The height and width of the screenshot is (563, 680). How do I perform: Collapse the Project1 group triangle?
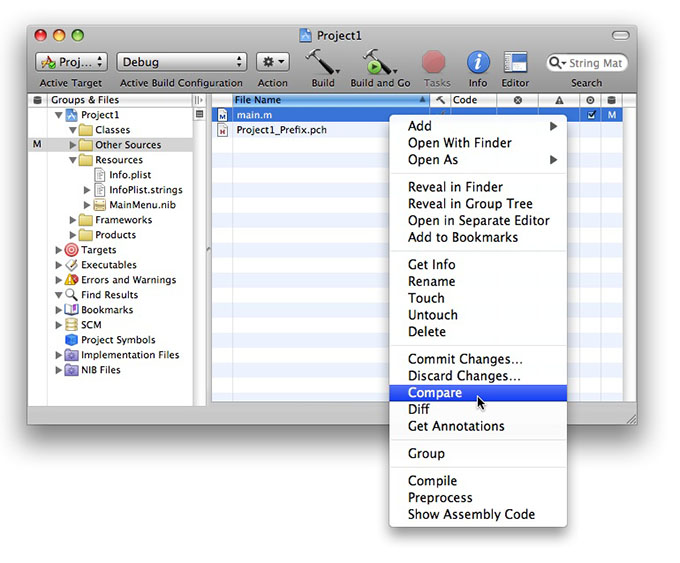59,115
